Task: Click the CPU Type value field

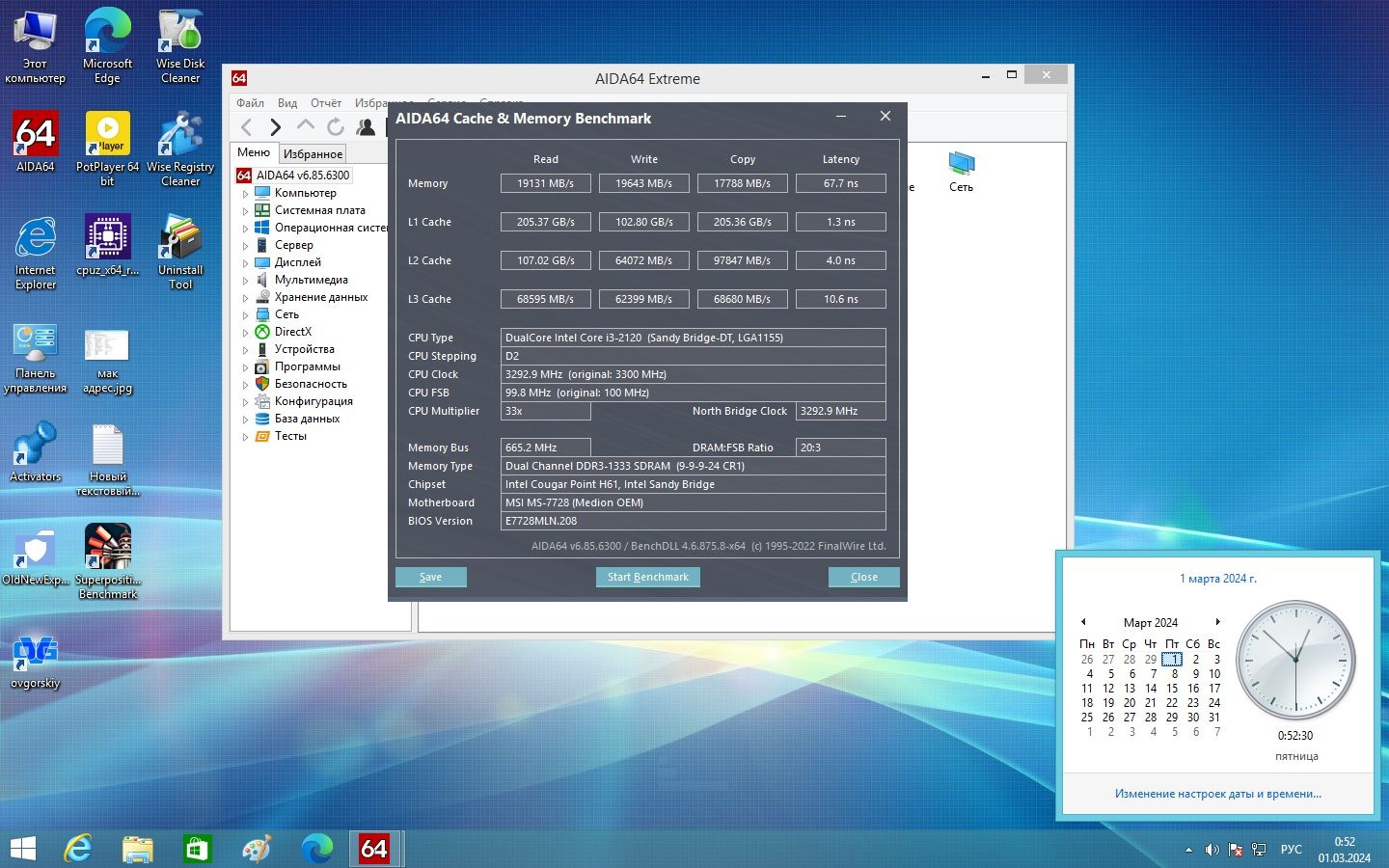Action: [x=694, y=338]
